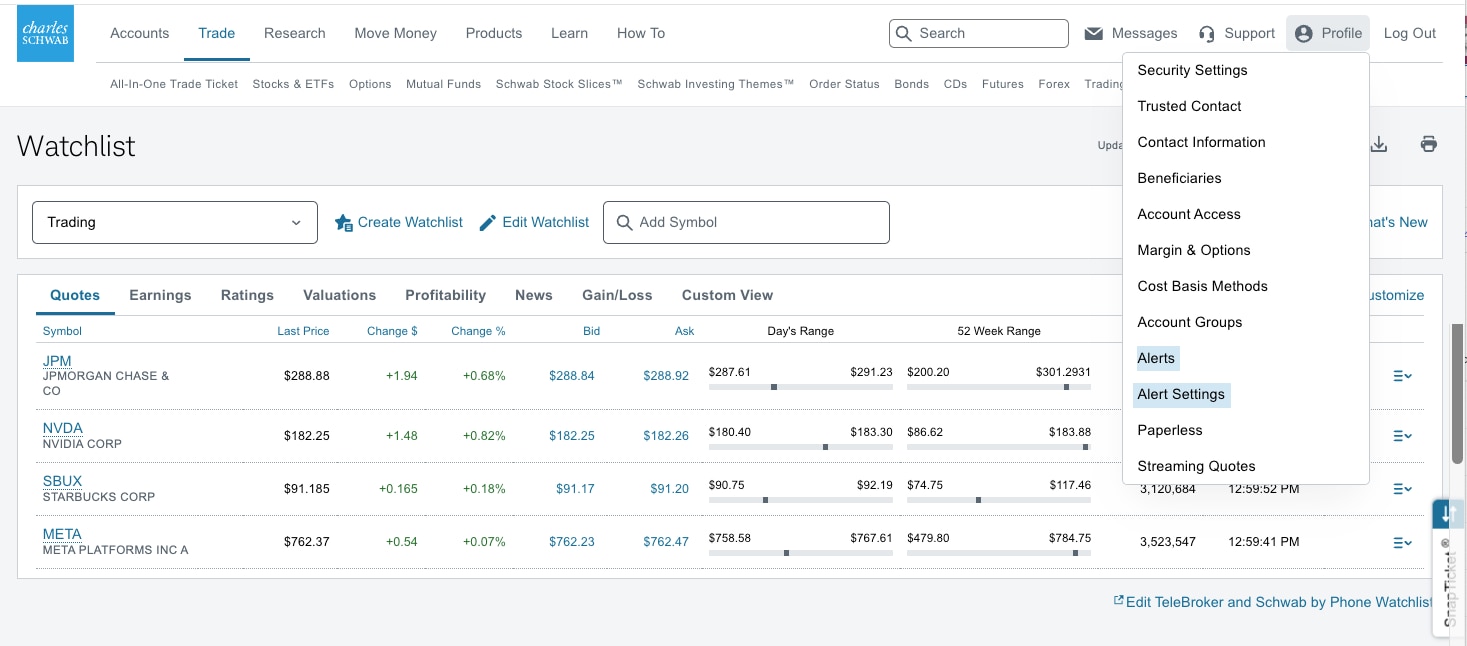Sort by Change % column header
Screen dimensions: 1467x646
[478, 331]
